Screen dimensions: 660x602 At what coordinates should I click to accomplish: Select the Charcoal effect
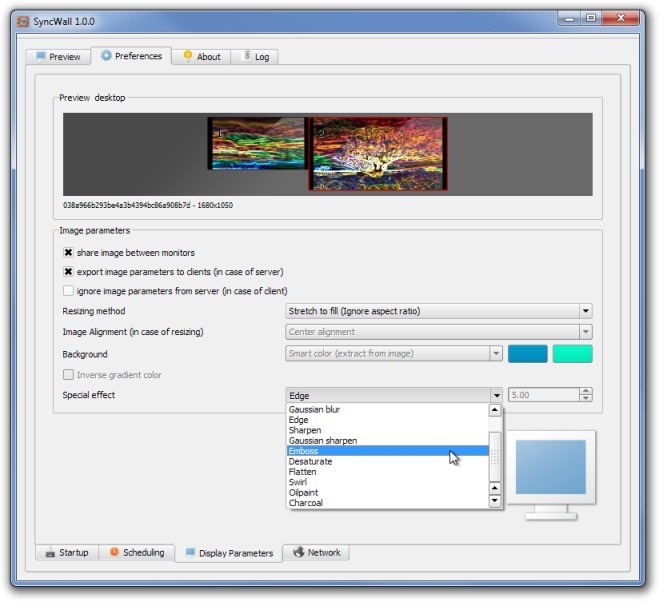click(x=387, y=503)
